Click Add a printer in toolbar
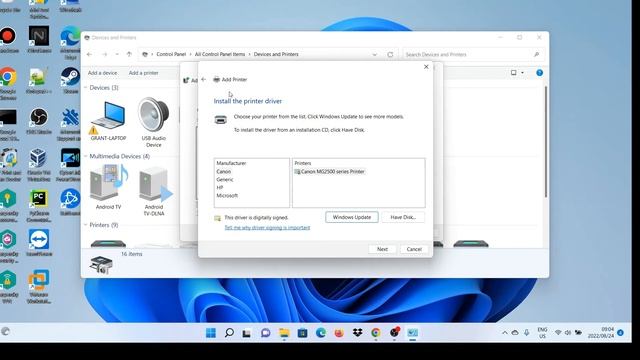Viewport: 640px width, 360px height. (143, 73)
